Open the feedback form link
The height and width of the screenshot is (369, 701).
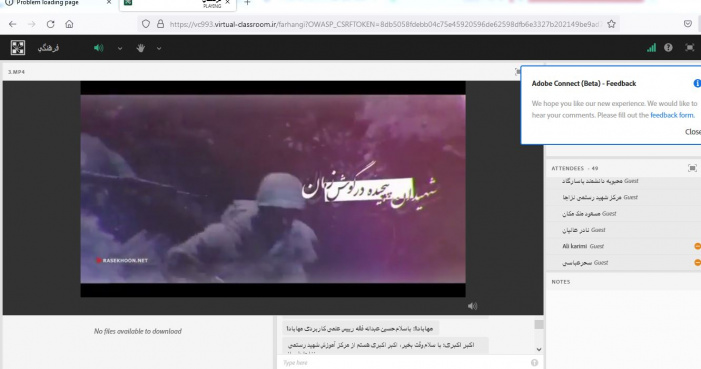click(x=671, y=115)
